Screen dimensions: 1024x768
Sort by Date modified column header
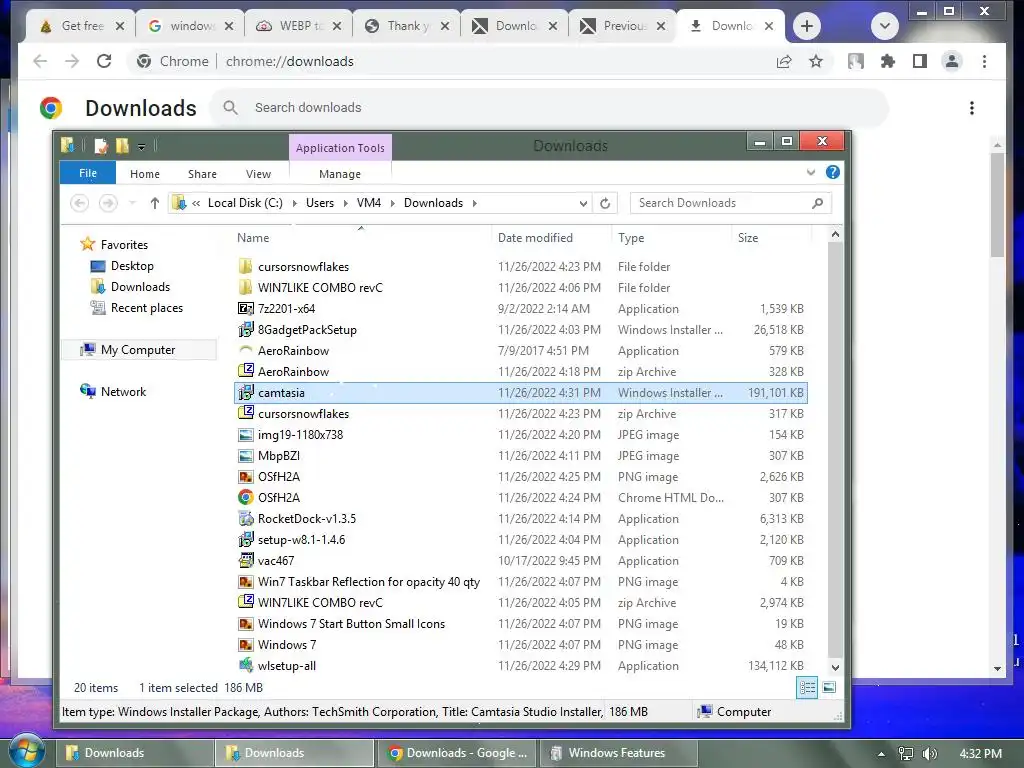(x=535, y=238)
